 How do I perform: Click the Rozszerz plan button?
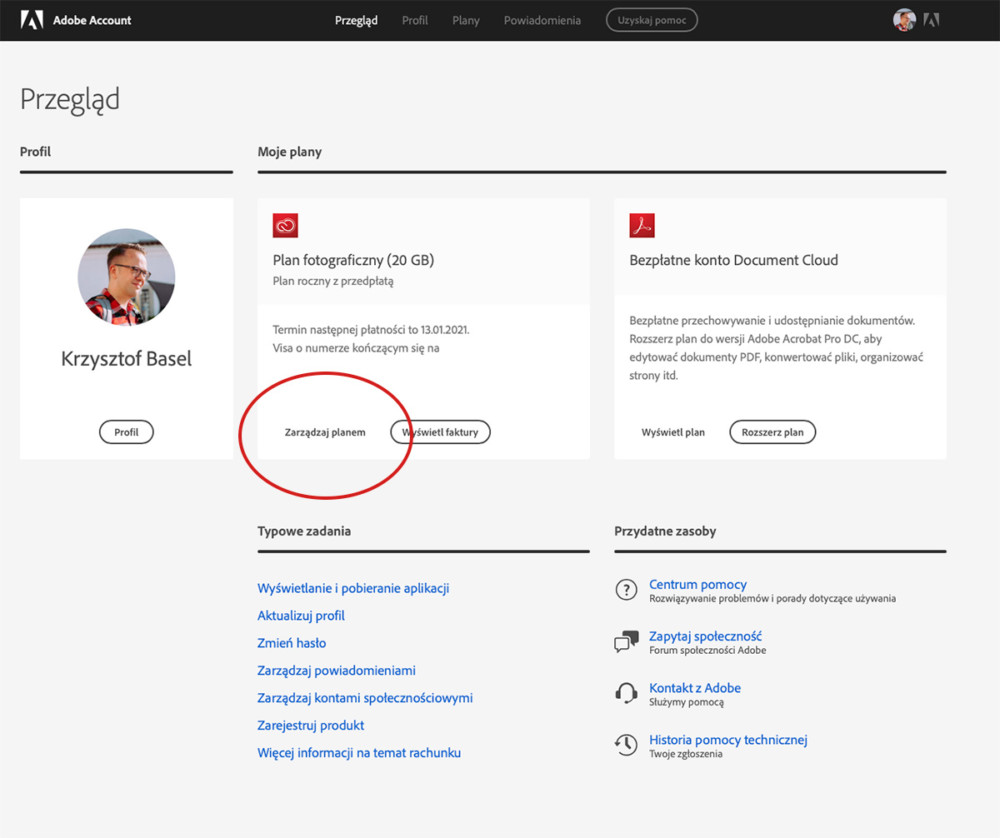[772, 432]
